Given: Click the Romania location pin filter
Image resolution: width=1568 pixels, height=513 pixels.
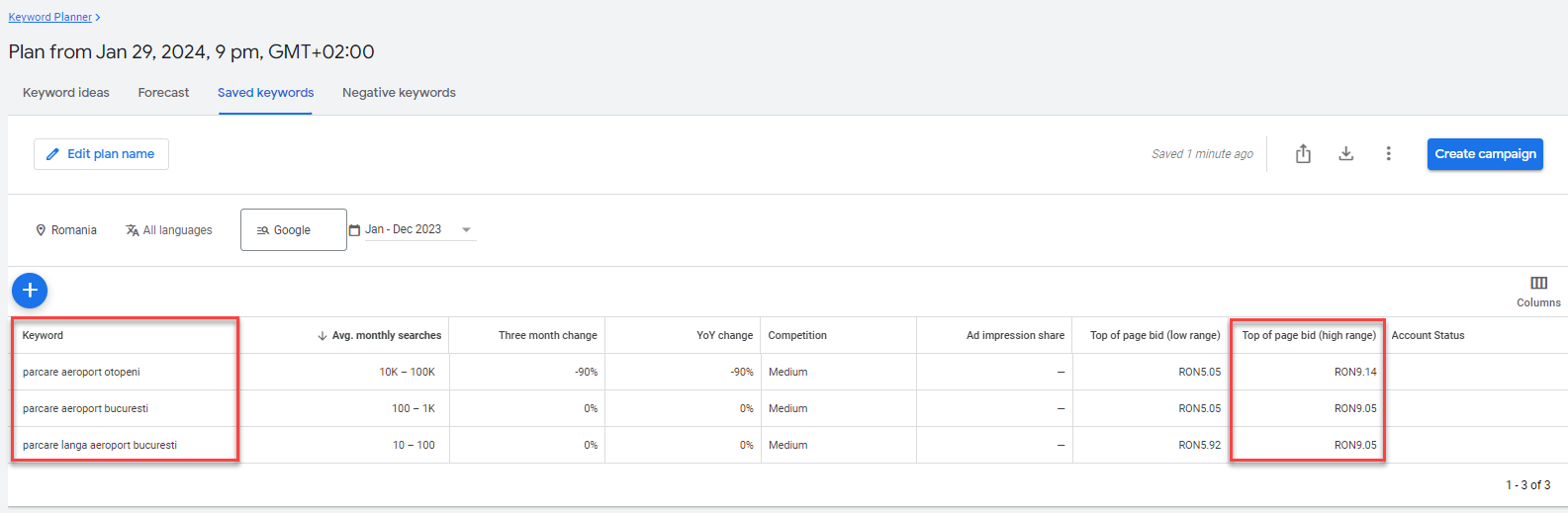Looking at the screenshot, I should [66, 230].
